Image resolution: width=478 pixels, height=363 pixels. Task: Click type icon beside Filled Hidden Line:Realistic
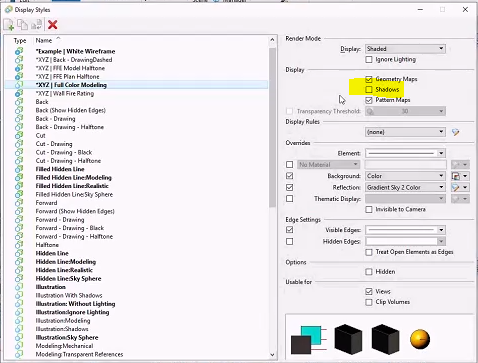pos(19,186)
